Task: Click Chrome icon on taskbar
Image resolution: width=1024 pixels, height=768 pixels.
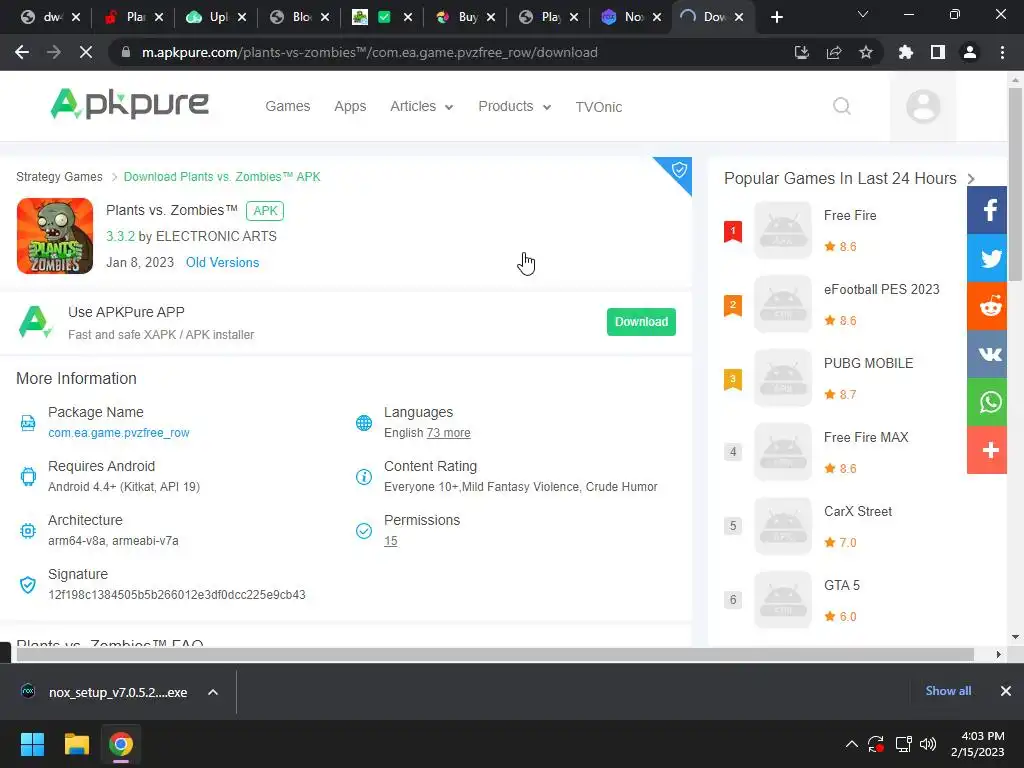Action: [121, 744]
